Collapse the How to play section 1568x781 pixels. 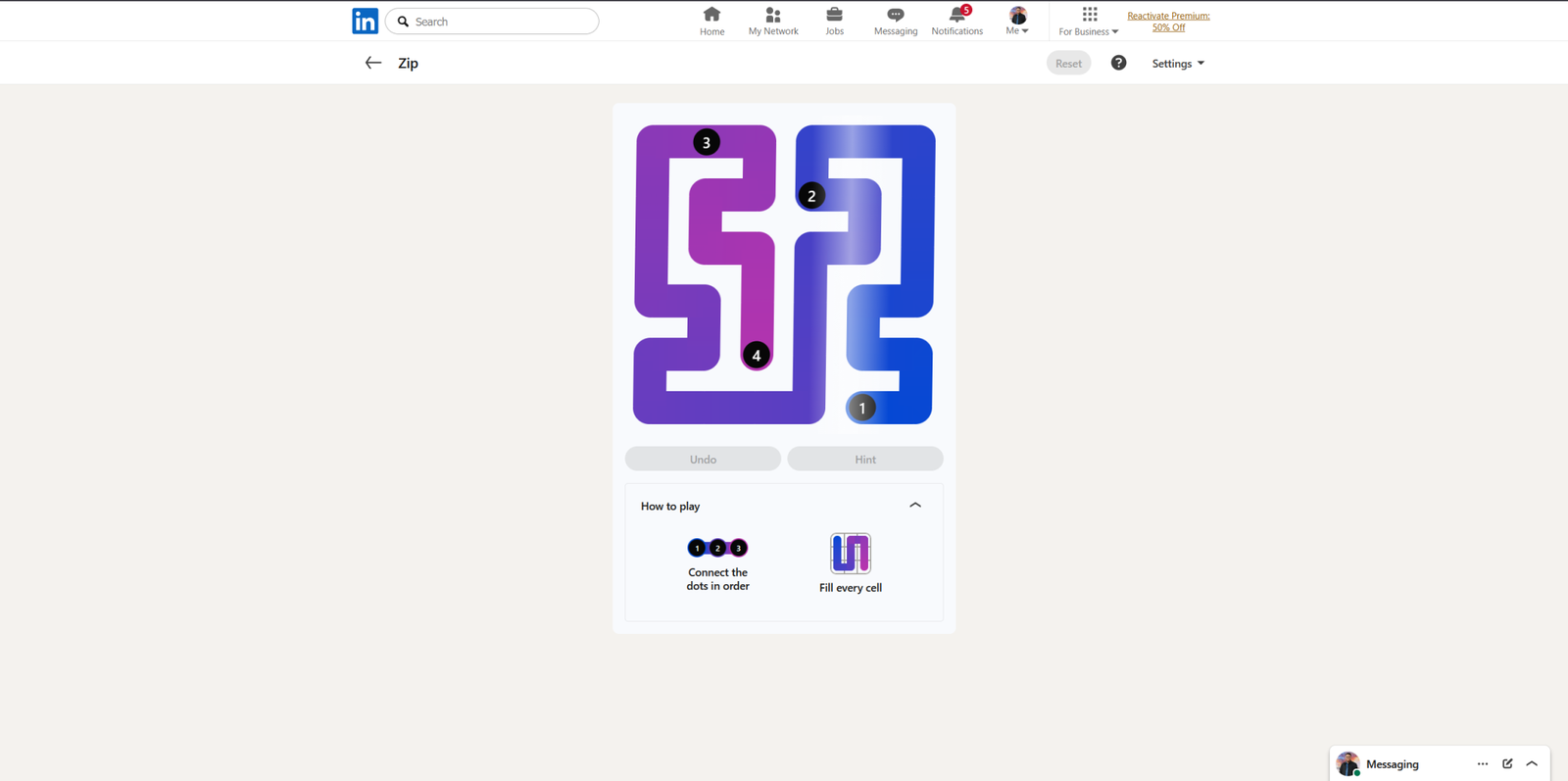915,506
